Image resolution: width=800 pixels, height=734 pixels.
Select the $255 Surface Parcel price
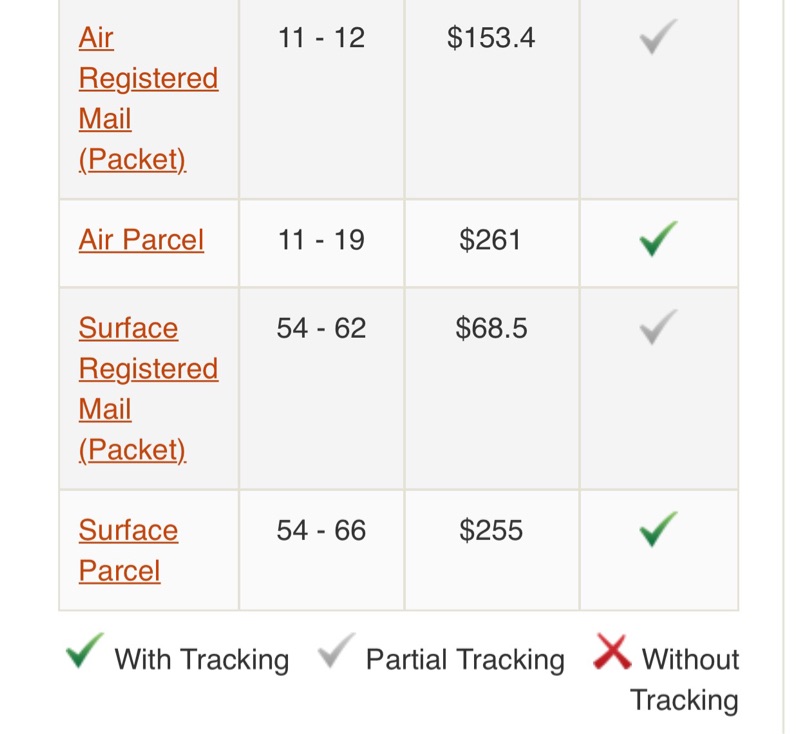click(x=491, y=530)
